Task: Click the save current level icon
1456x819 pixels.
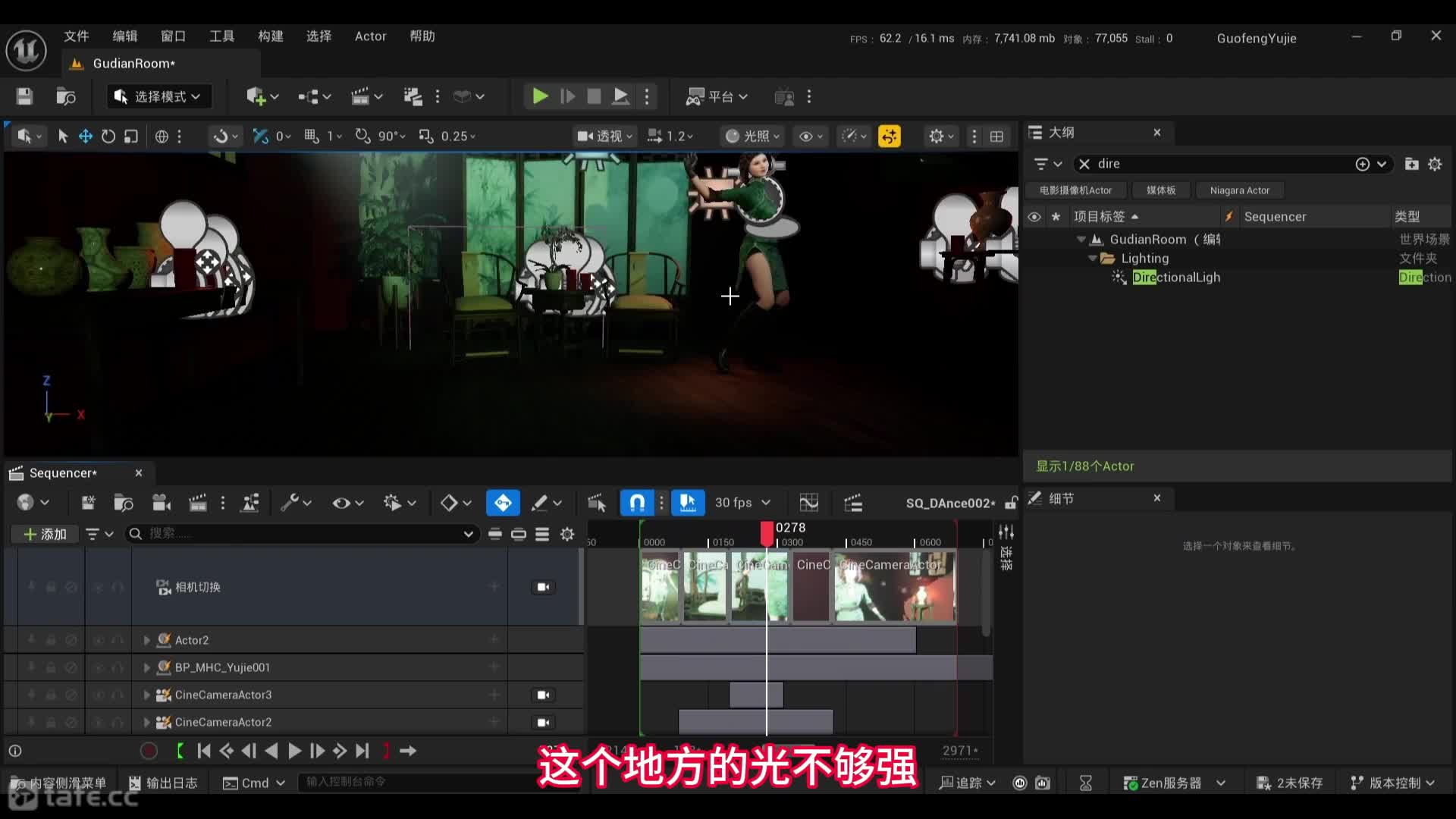Action: click(24, 96)
